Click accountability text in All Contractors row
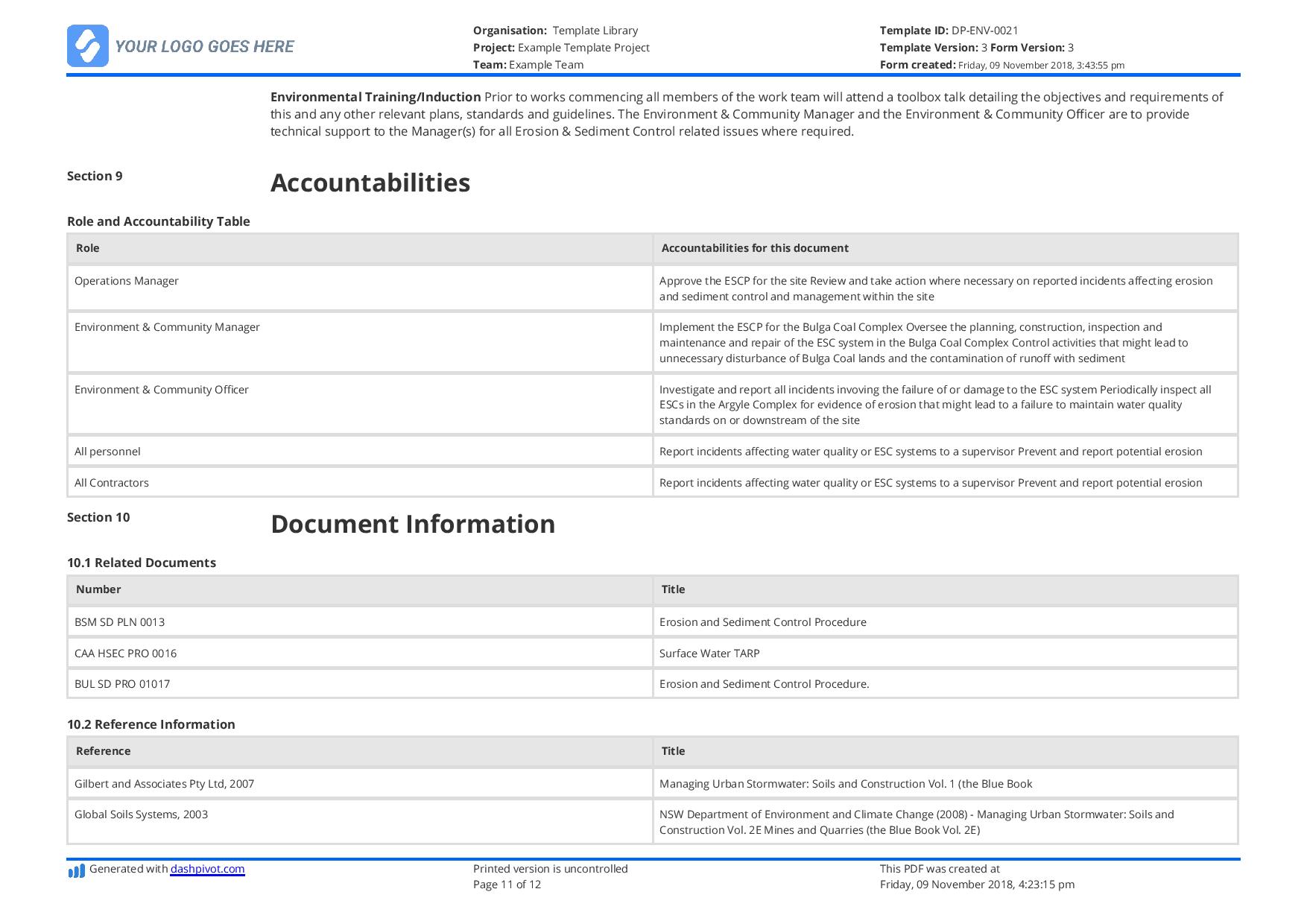Viewport: 1307px width, 924px height. 931,483
